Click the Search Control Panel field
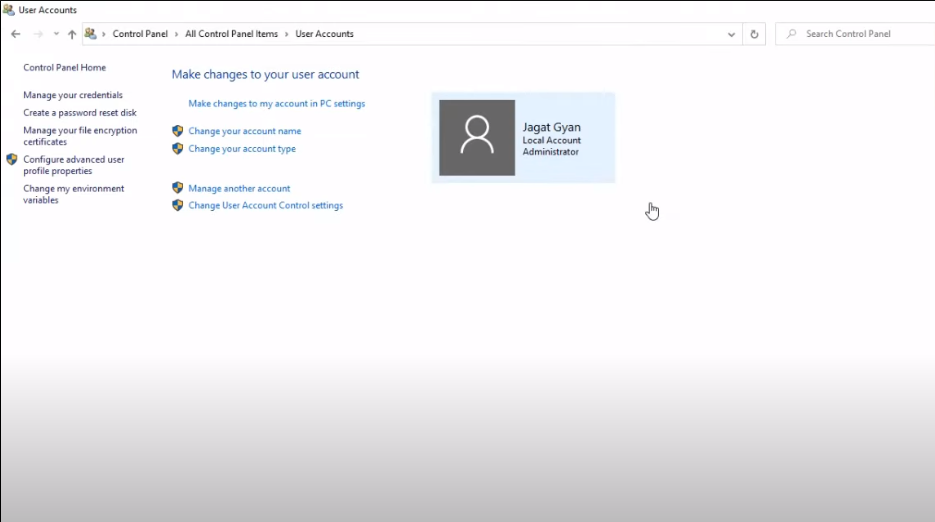 coord(855,34)
